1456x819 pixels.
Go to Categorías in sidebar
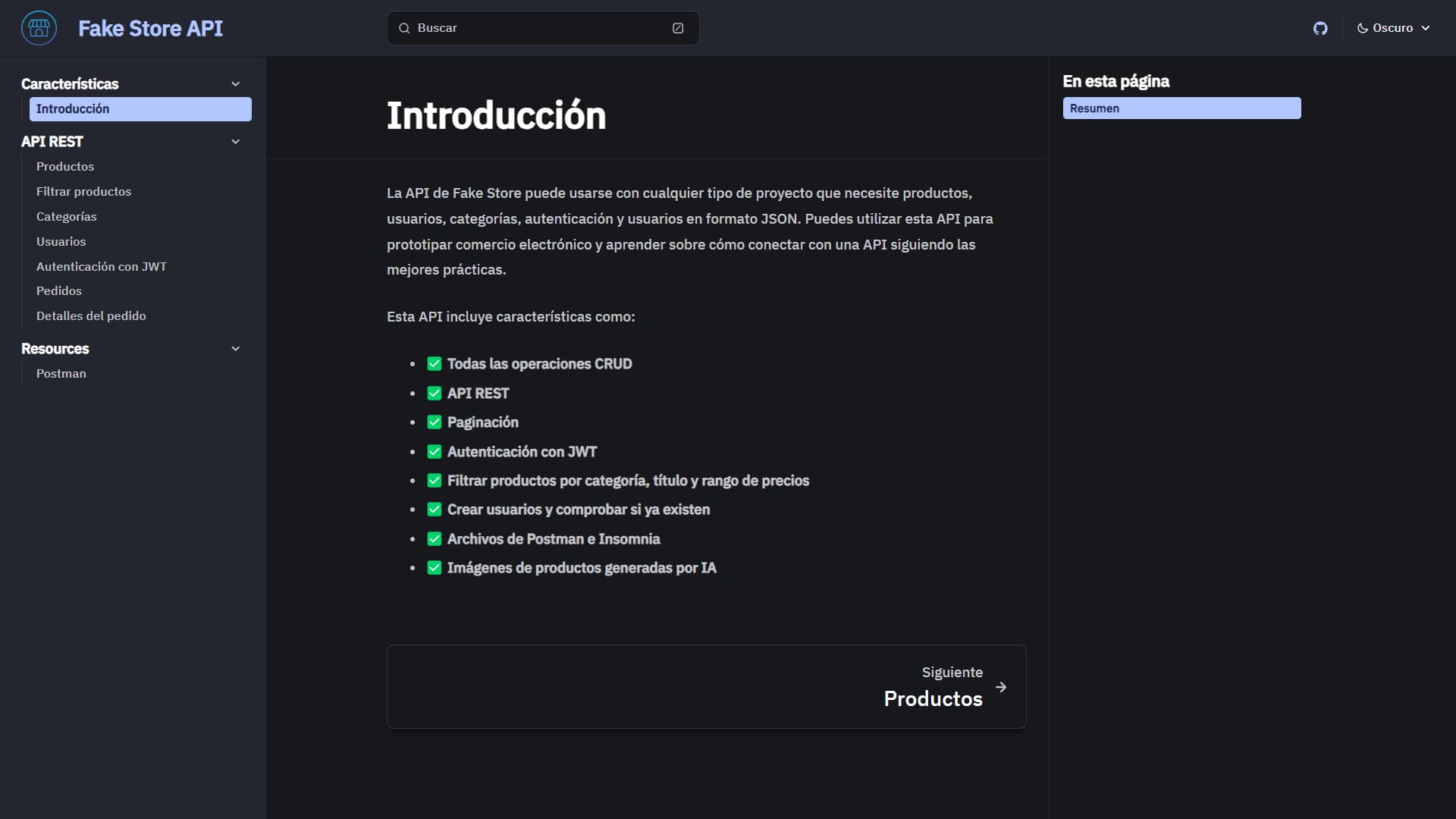point(67,217)
